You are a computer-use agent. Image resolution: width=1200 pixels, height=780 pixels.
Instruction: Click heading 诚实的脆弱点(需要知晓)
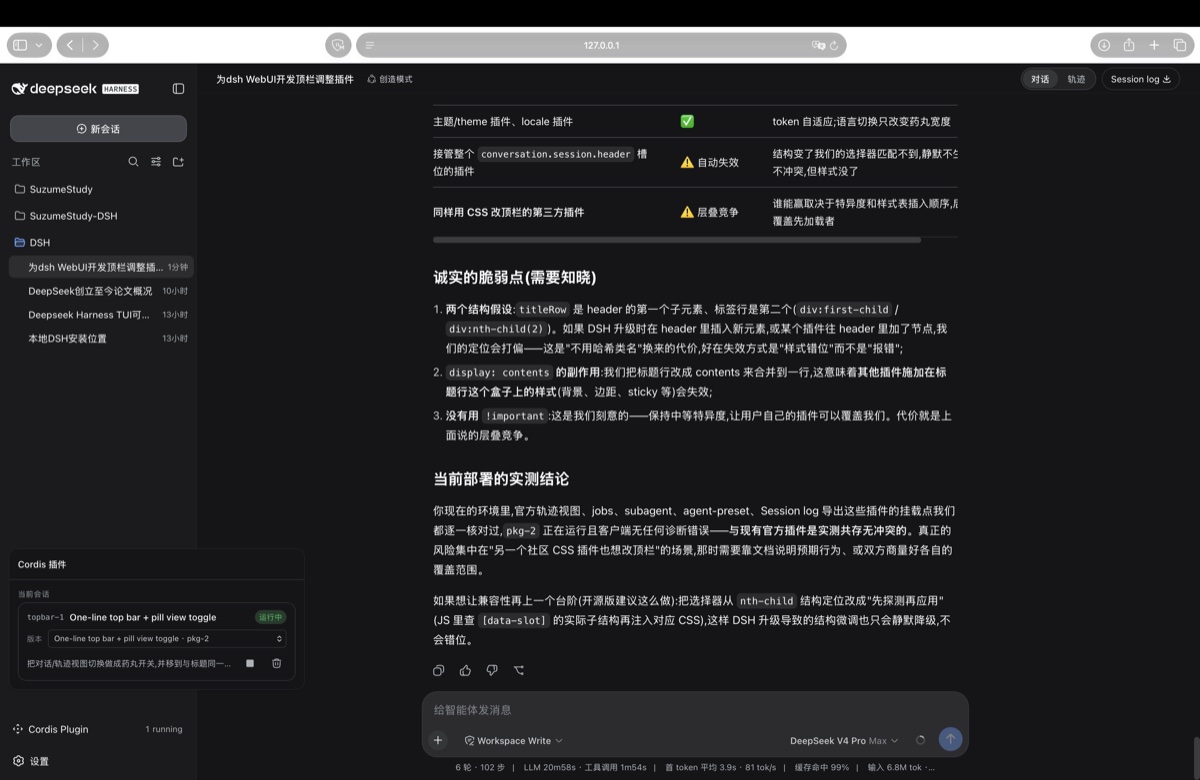click(x=515, y=277)
